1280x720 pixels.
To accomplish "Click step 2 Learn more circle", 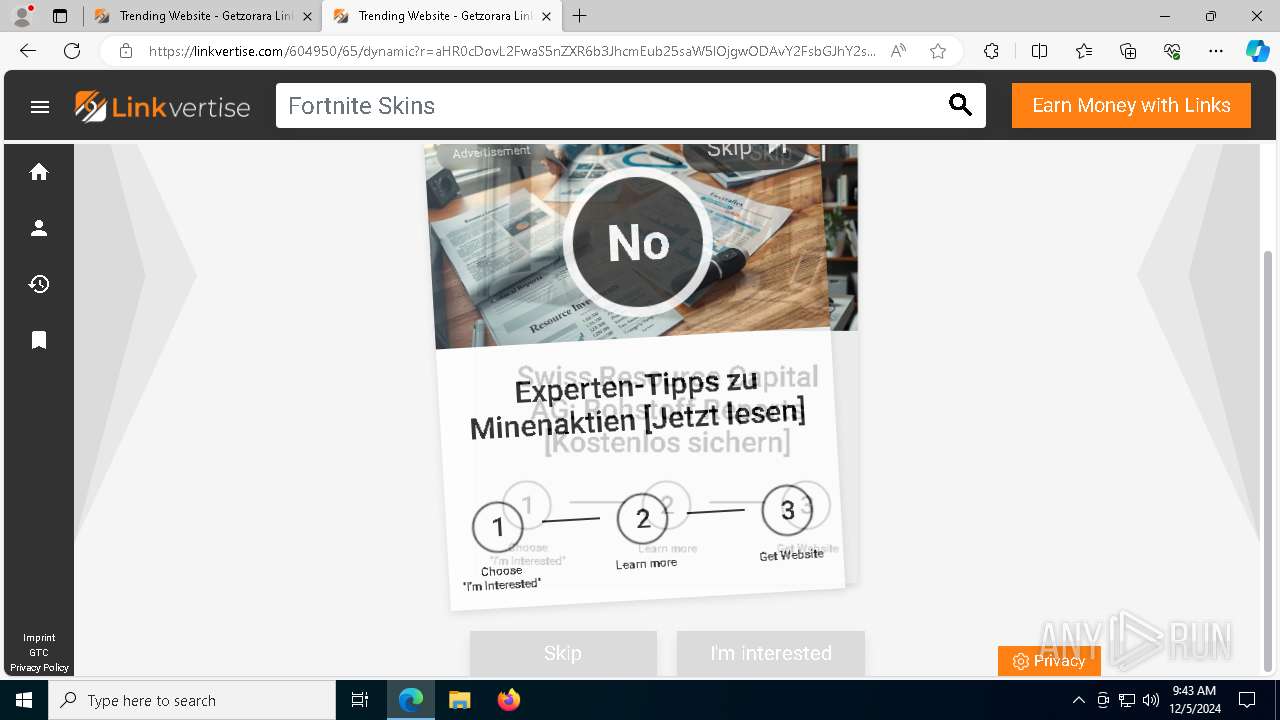I will (643, 518).
